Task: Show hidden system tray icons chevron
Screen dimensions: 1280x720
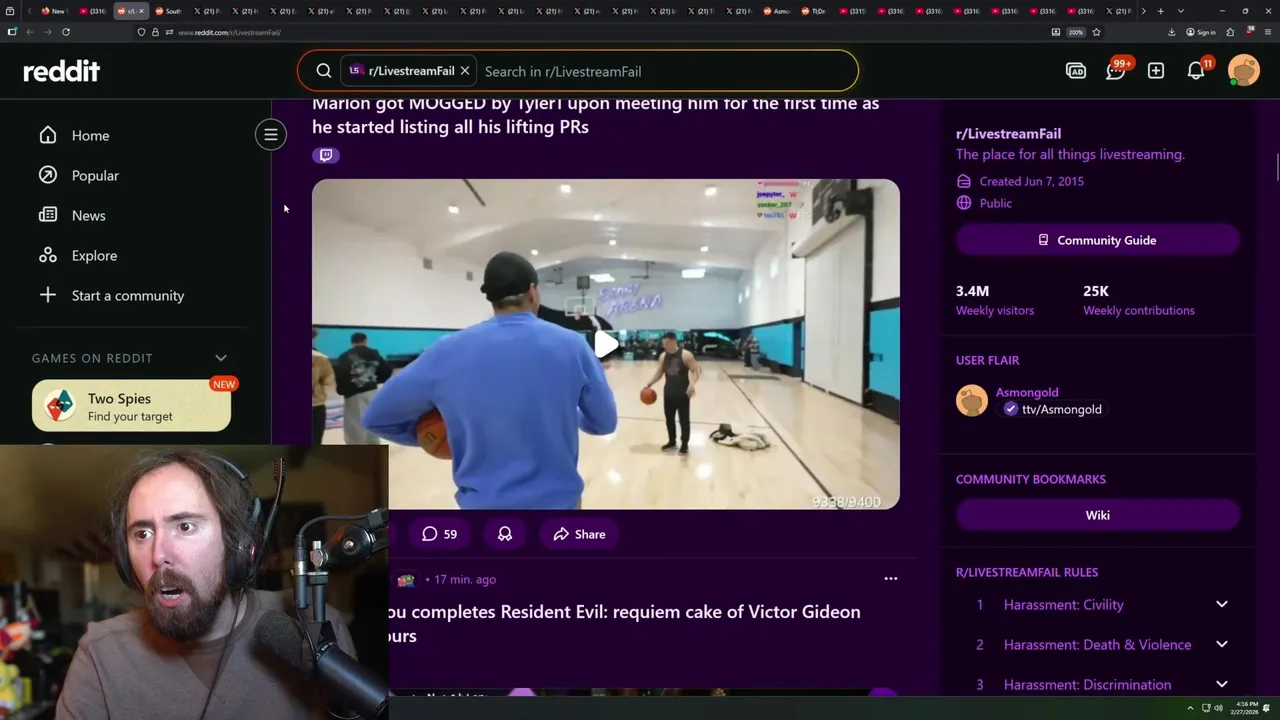Action: (x=1191, y=708)
